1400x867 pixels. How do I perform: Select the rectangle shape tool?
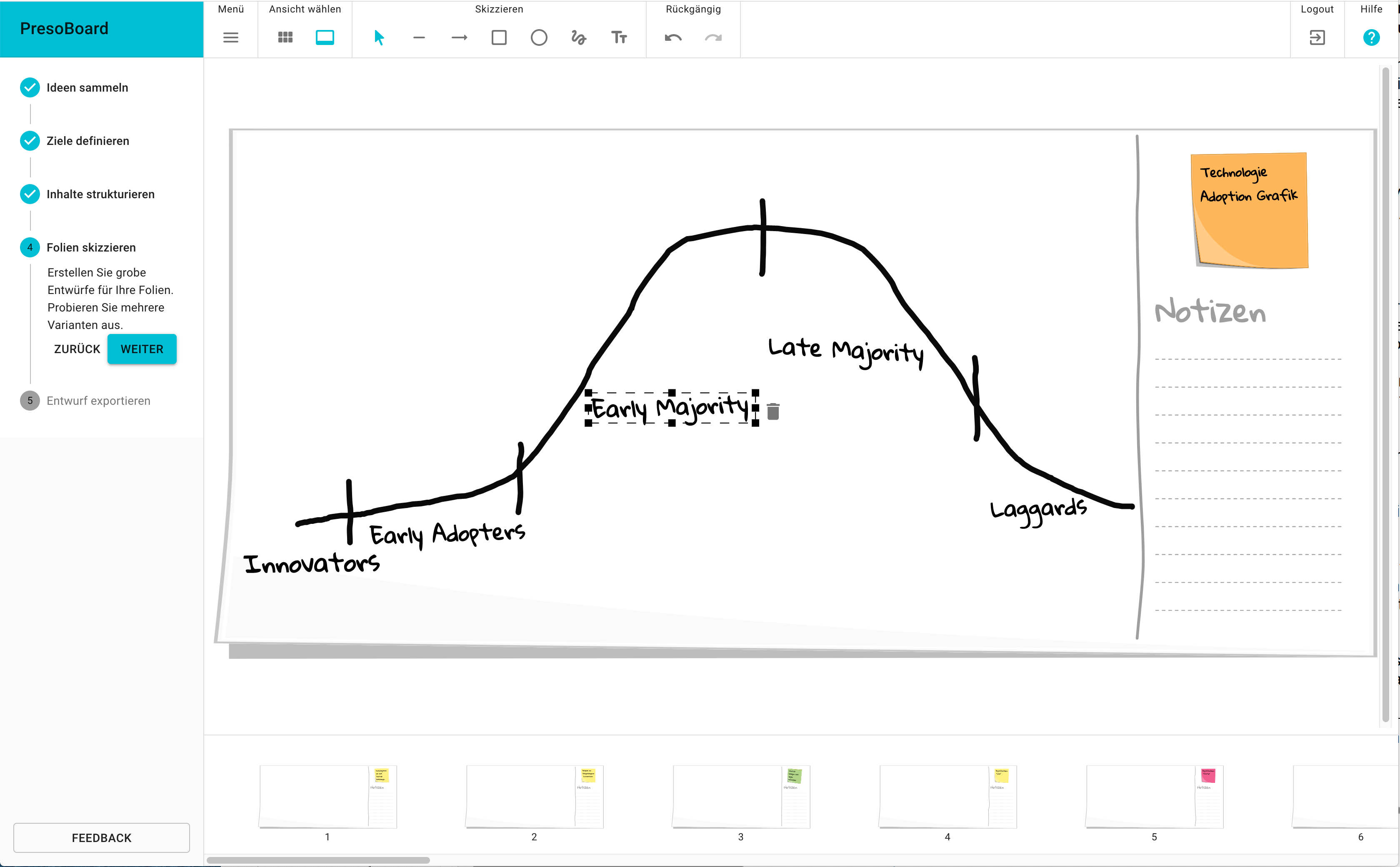click(x=499, y=38)
